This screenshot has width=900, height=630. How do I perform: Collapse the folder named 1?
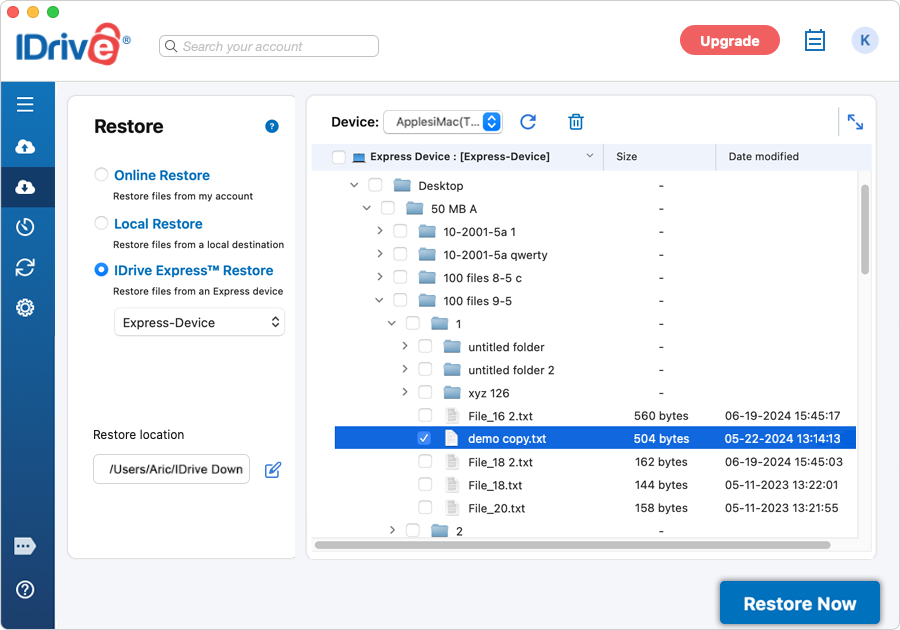click(391, 323)
